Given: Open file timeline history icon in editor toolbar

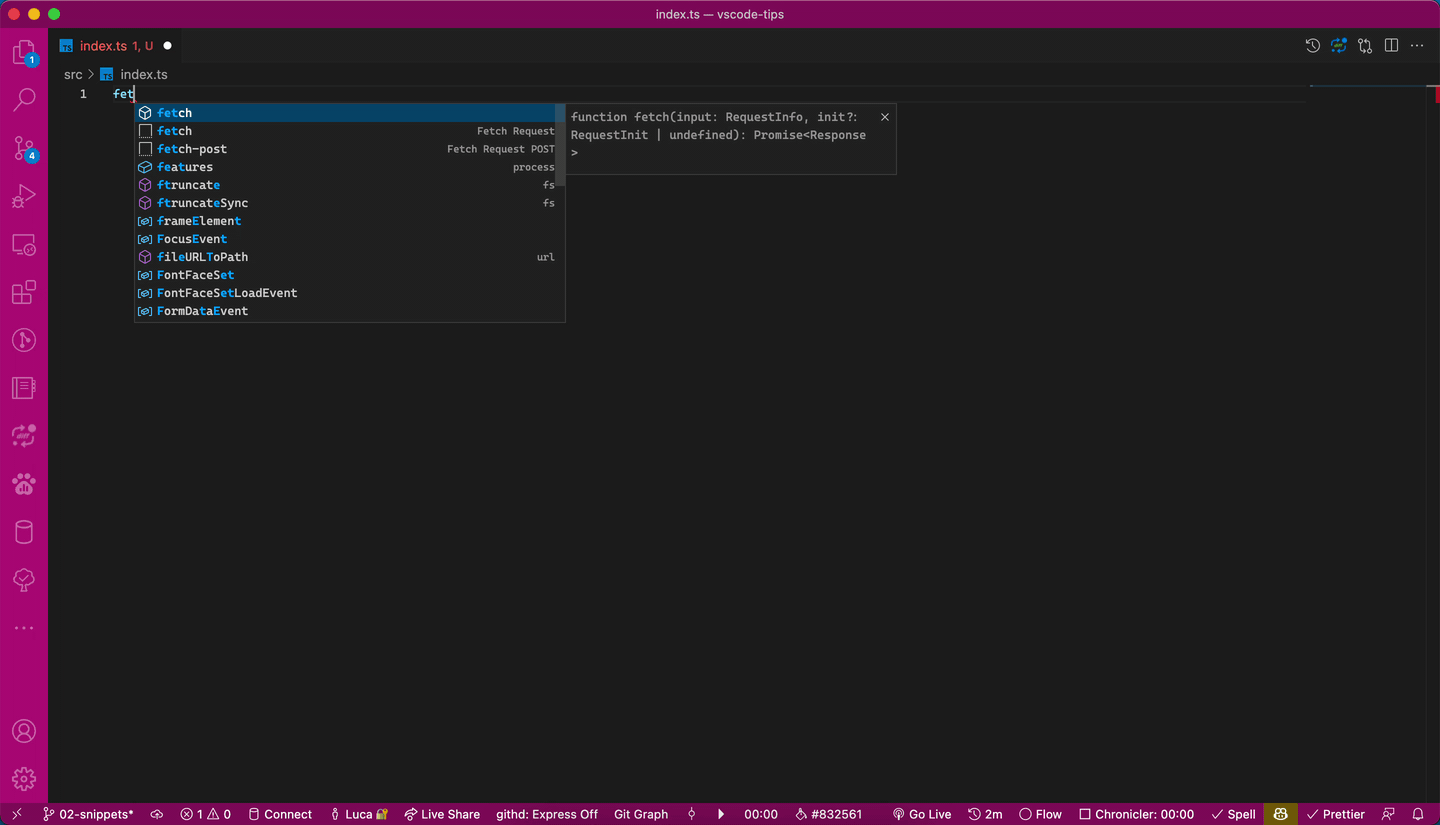Looking at the screenshot, I should 1313,46.
